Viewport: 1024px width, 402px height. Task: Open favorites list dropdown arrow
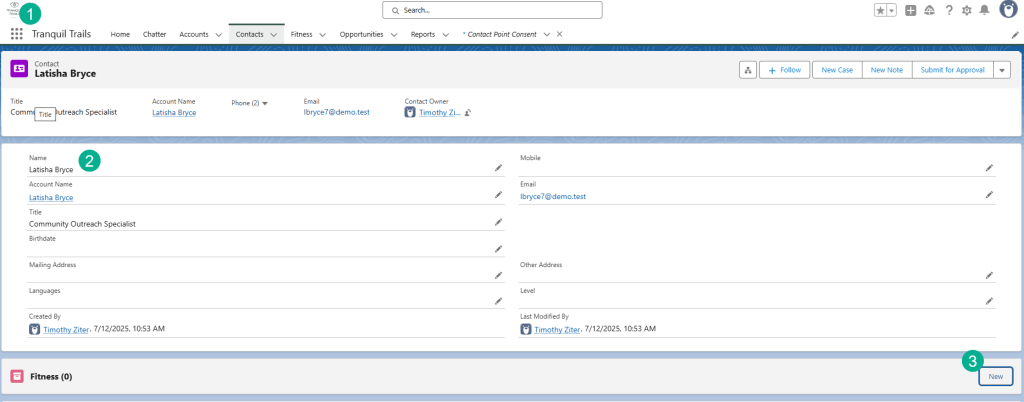tap(892, 10)
